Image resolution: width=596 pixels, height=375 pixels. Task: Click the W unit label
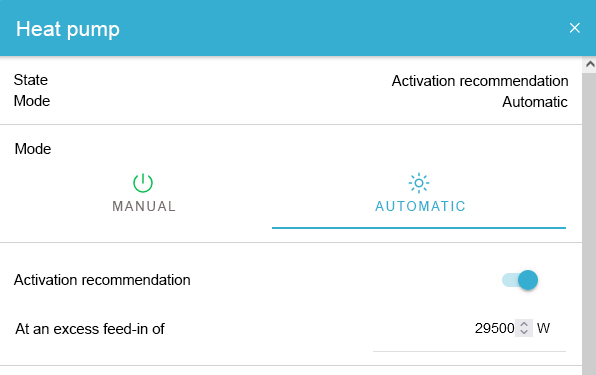543,328
